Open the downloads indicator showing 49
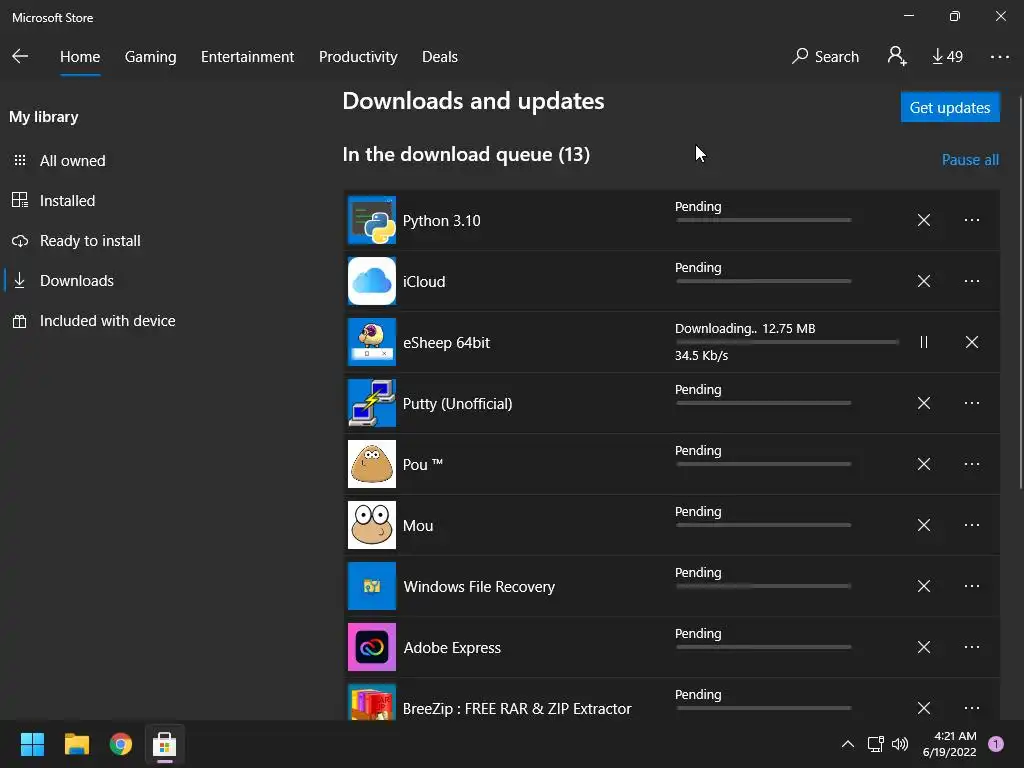This screenshot has width=1024, height=768. click(947, 56)
